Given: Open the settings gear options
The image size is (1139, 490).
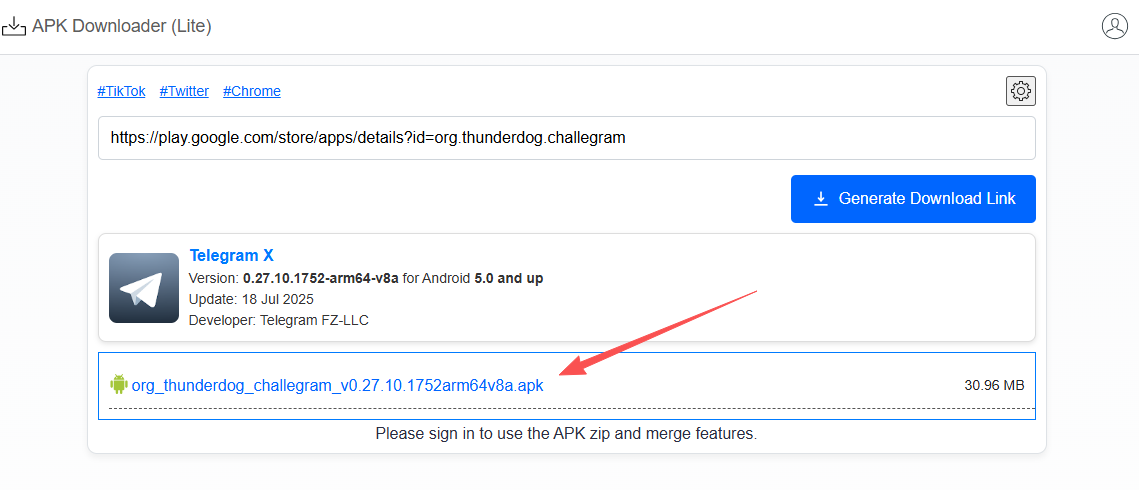Looking at the screenshot, I should (1020, 91).
